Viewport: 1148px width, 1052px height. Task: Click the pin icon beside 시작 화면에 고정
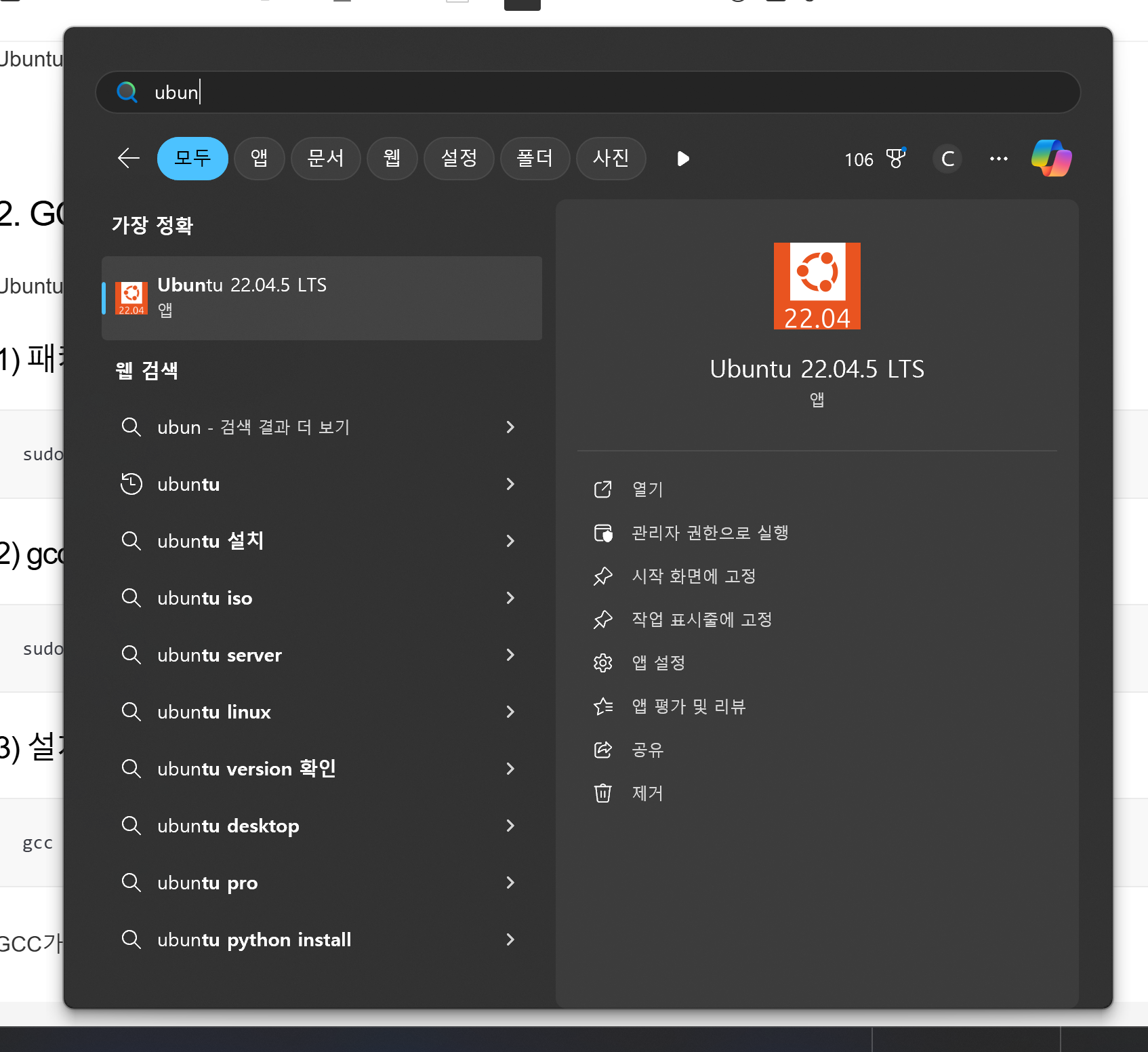[x=602, y=576]
